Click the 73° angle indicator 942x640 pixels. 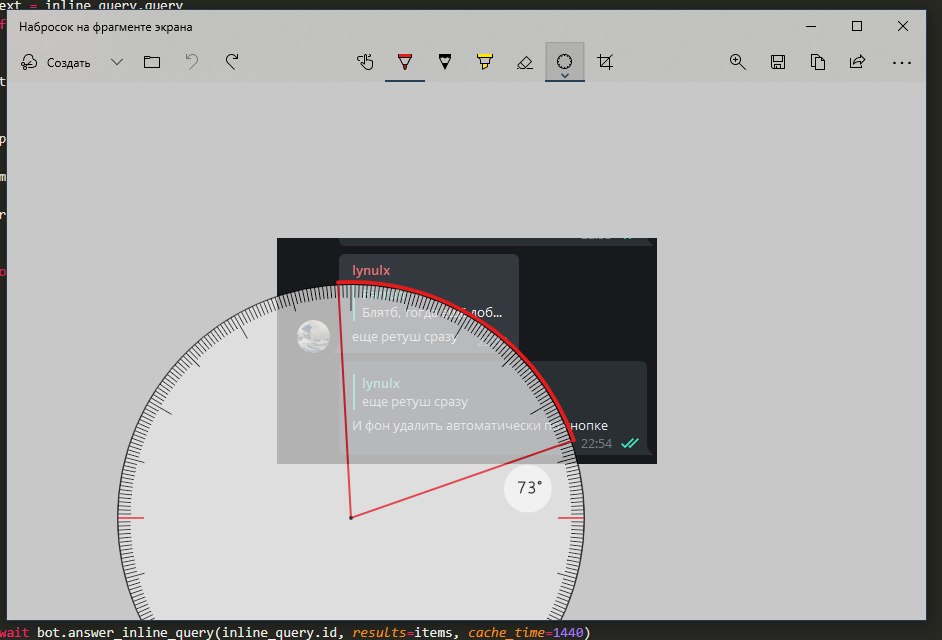coord(528,488)
